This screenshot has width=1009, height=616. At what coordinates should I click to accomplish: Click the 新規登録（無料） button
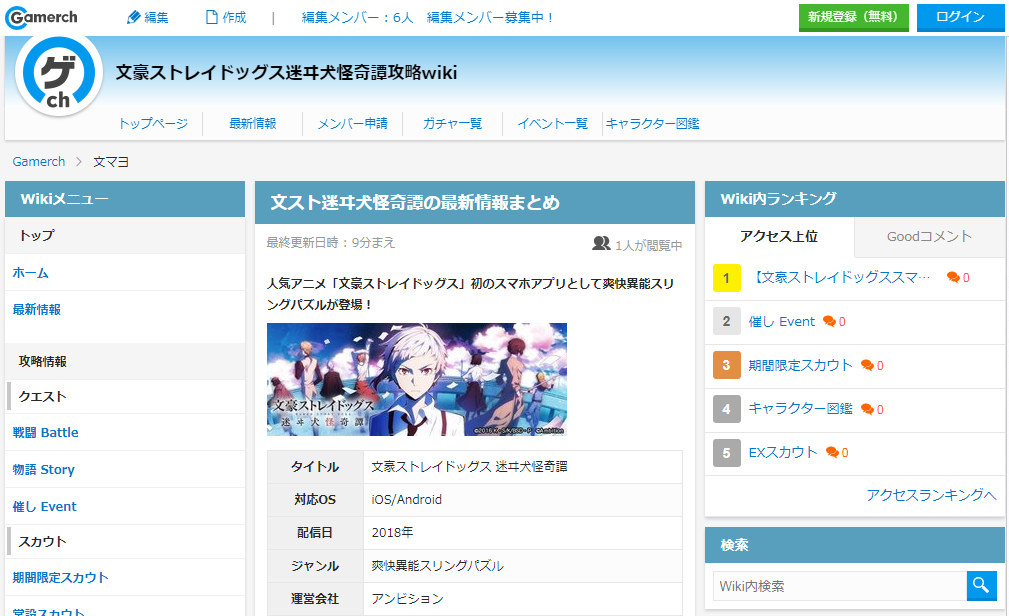[x=853, y=17]
